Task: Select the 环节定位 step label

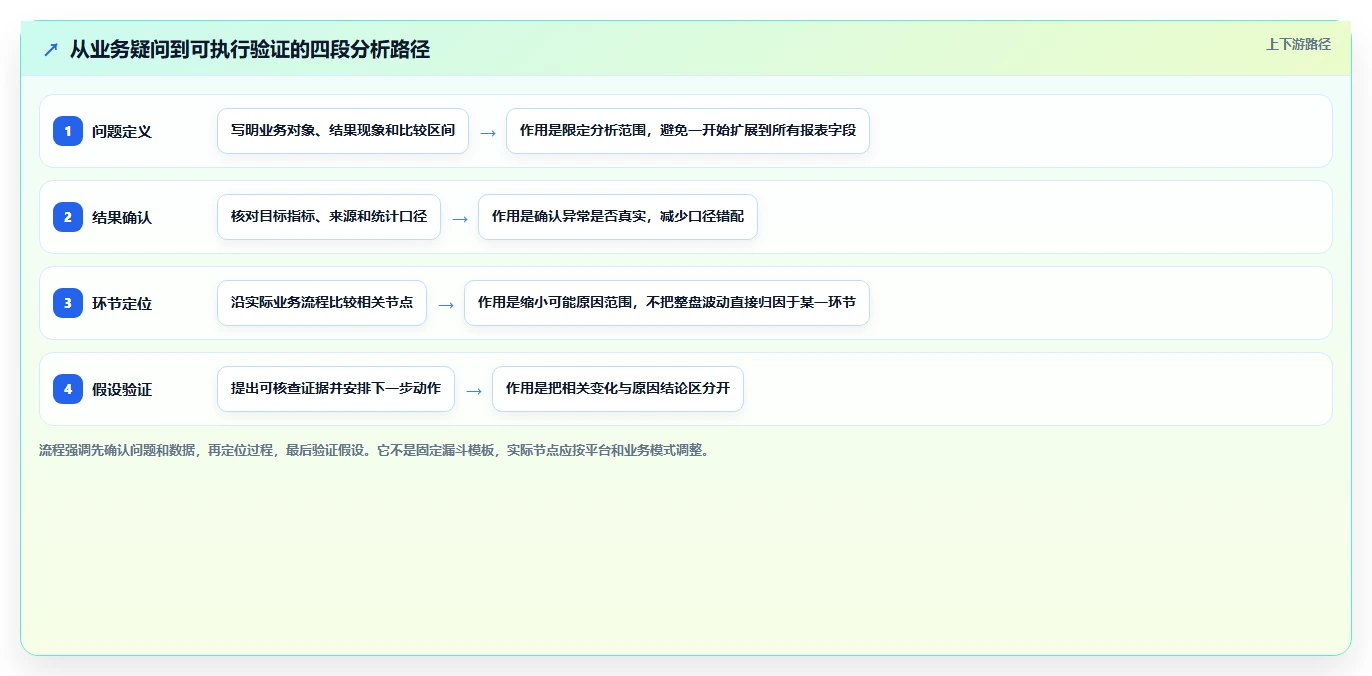Action: [x=122, y=303]
